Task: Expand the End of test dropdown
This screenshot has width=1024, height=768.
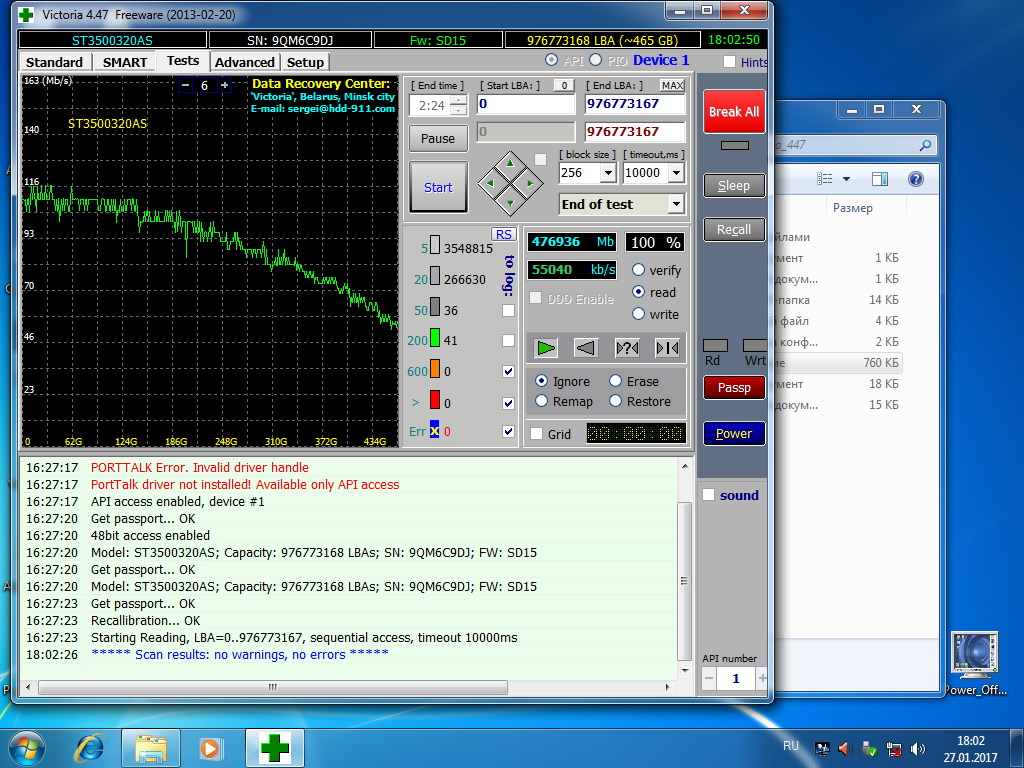Action: coord(675,204)
